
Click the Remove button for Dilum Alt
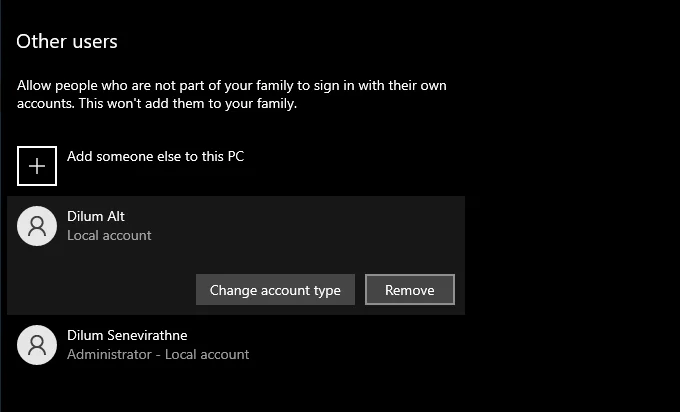[x=410, y=289]
